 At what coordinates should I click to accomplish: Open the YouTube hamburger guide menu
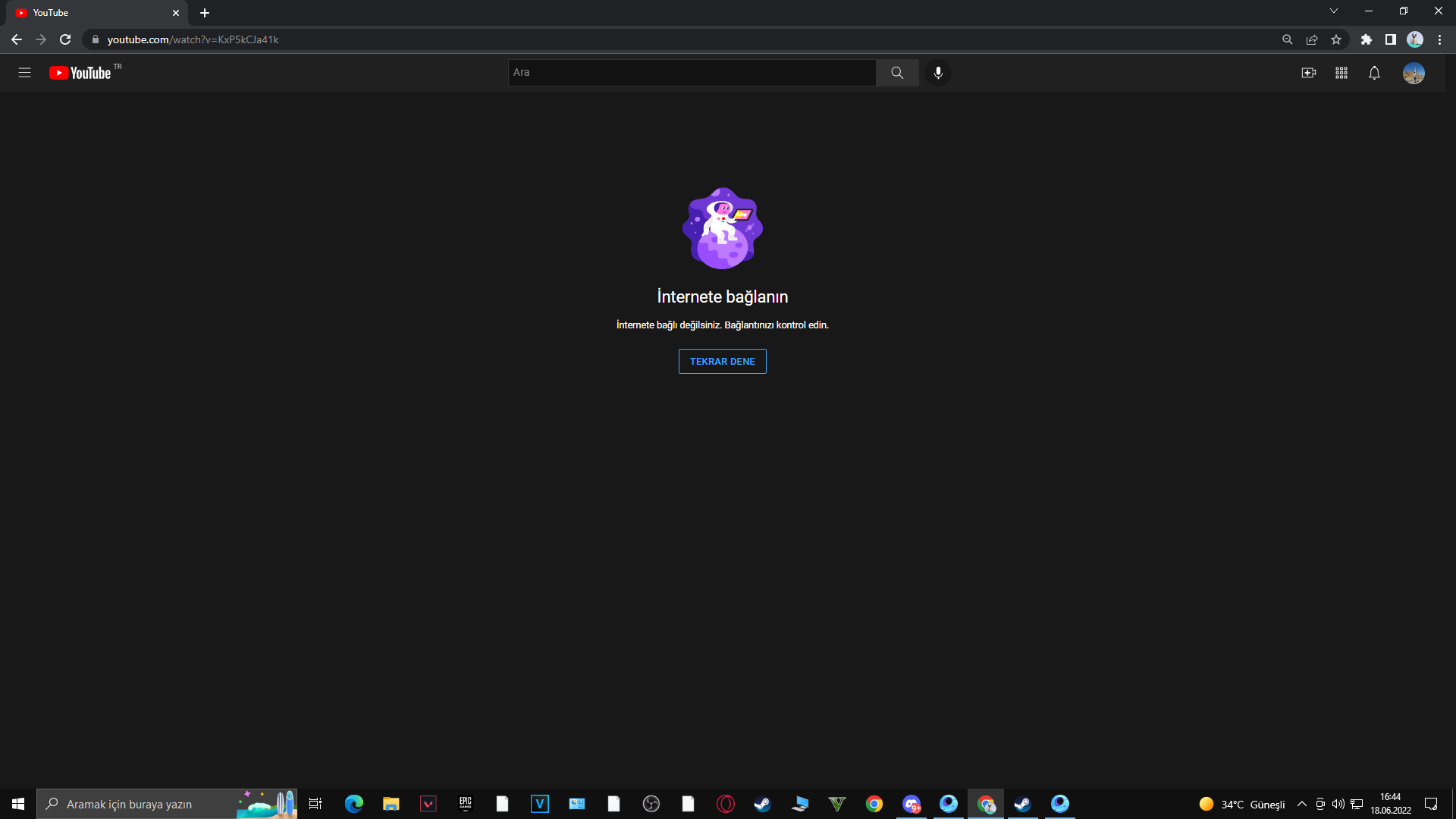[24, 73]
